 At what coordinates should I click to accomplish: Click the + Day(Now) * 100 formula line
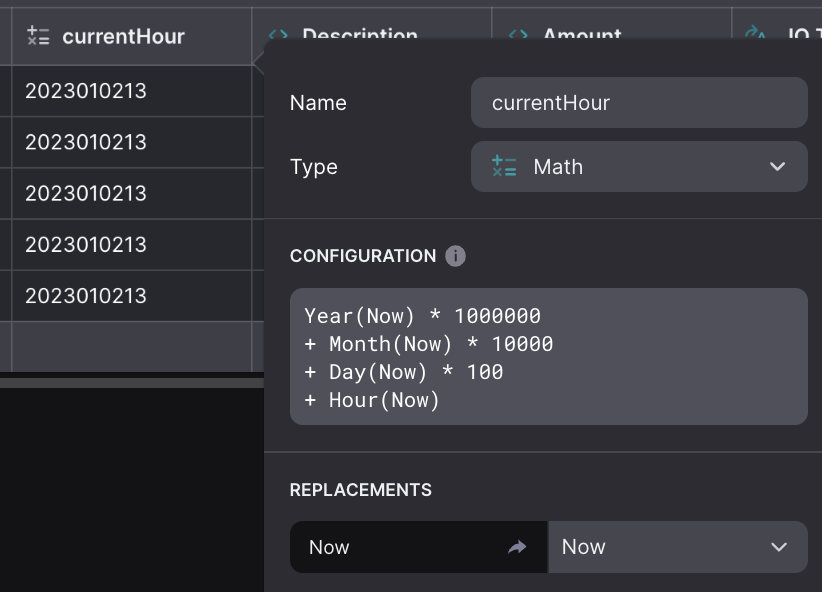point(404,372)
